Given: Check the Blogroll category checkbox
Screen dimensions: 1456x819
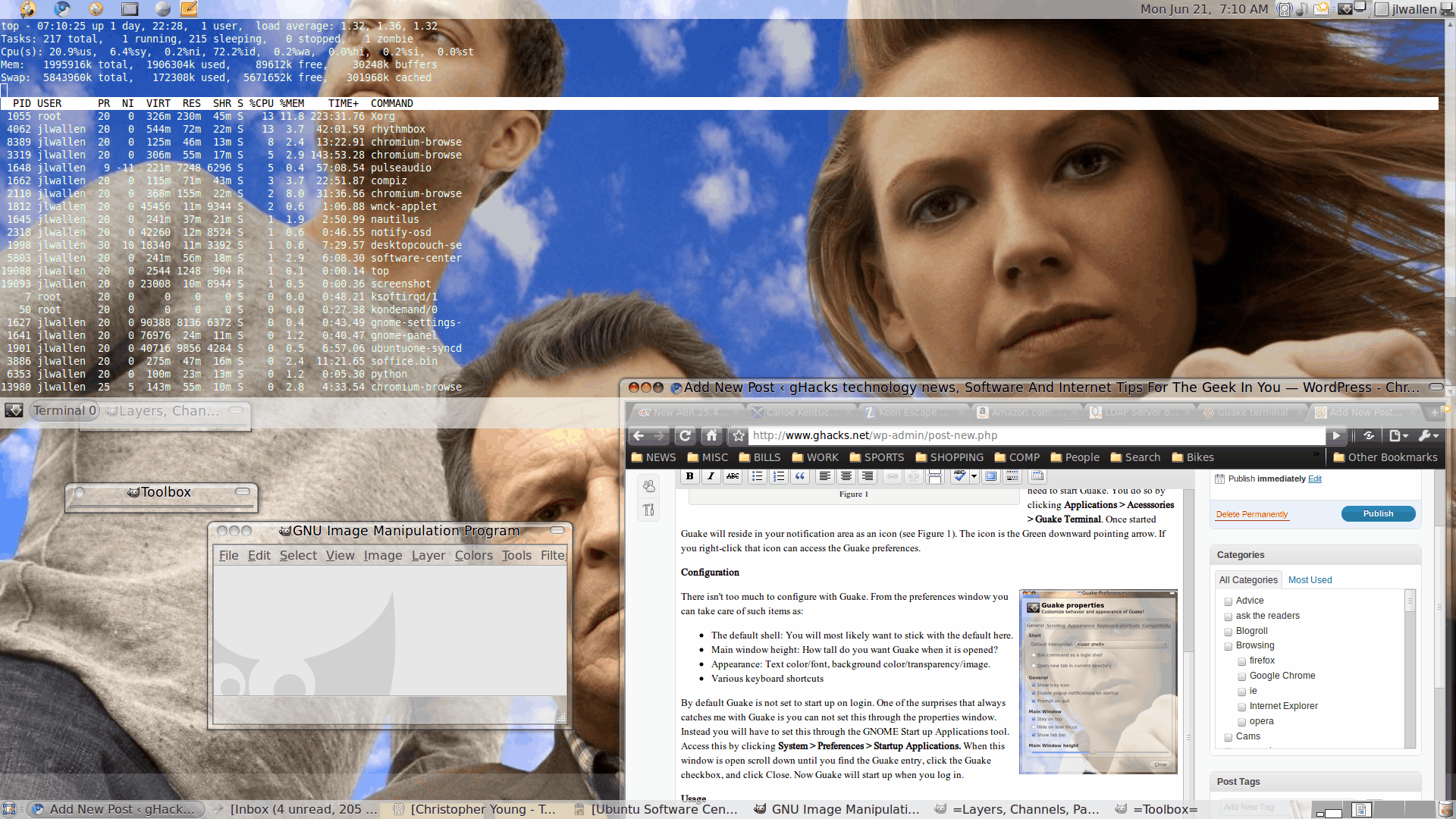Looking at the screenshot, I should pos(1228,632).
